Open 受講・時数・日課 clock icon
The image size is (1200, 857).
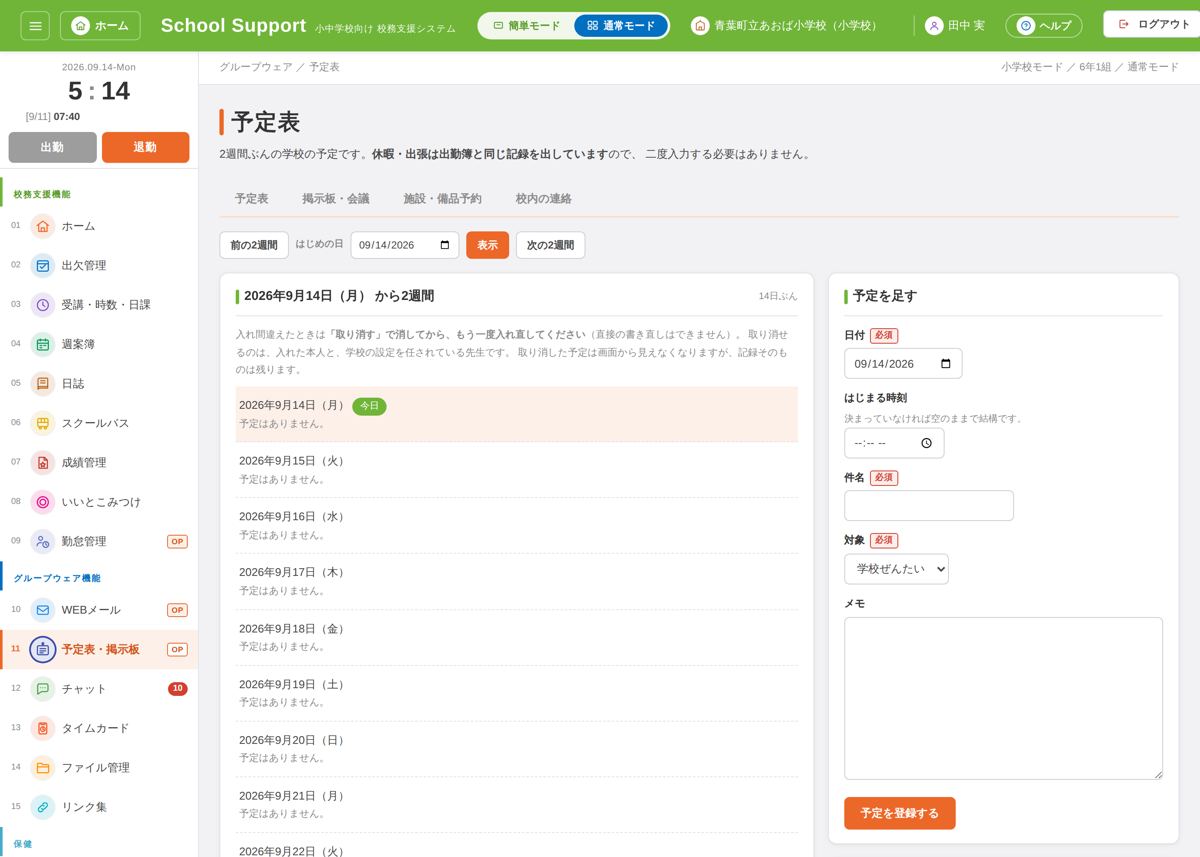43,304
